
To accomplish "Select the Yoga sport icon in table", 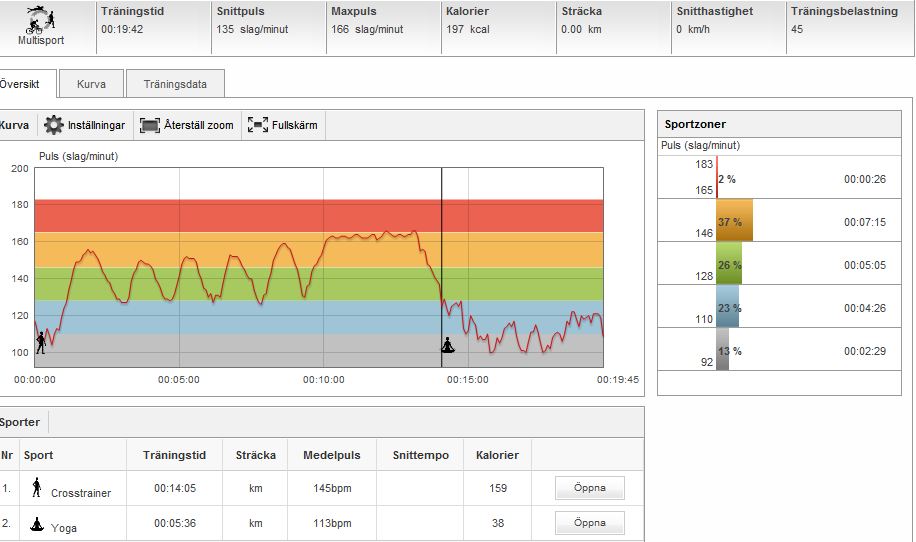I will point(37,522).
